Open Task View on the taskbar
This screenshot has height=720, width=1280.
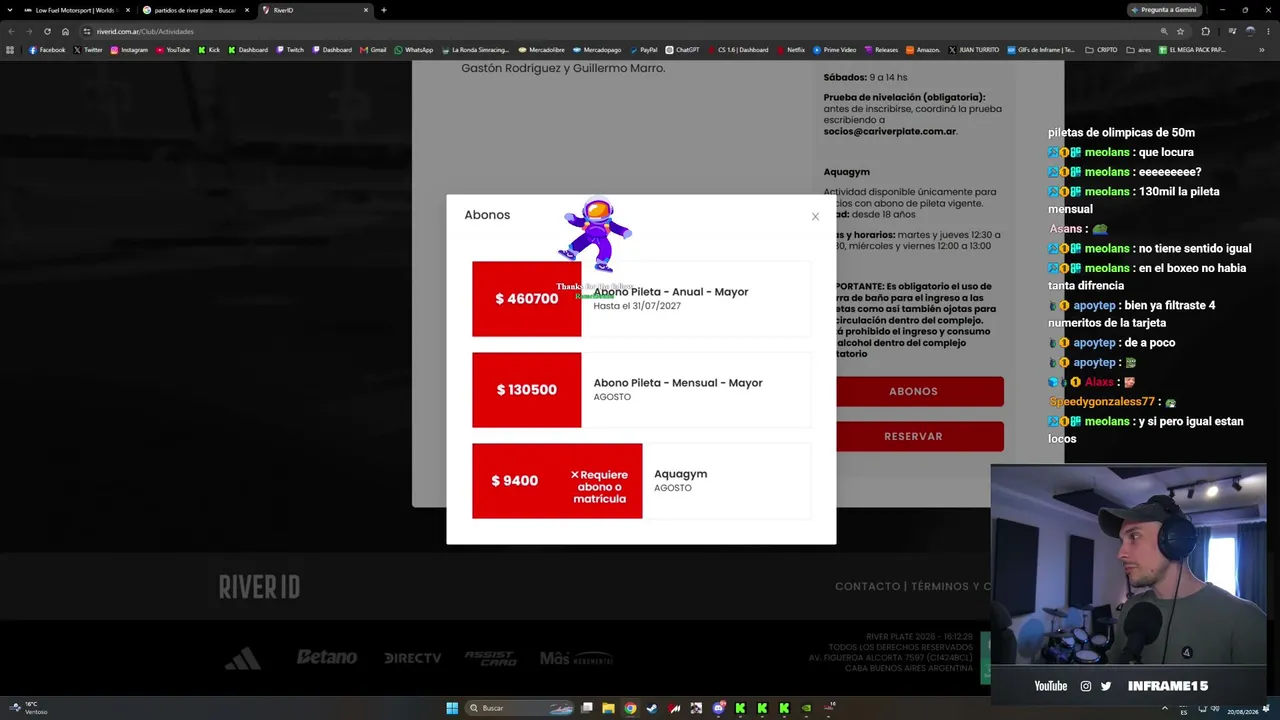pyautogui.click(x=587, y=708)
